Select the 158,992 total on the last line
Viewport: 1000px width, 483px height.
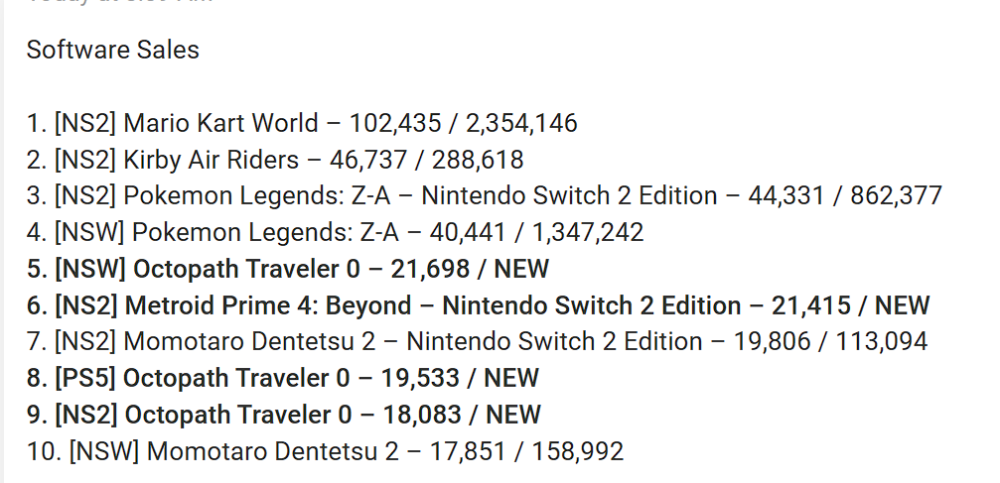click(575, 451)
